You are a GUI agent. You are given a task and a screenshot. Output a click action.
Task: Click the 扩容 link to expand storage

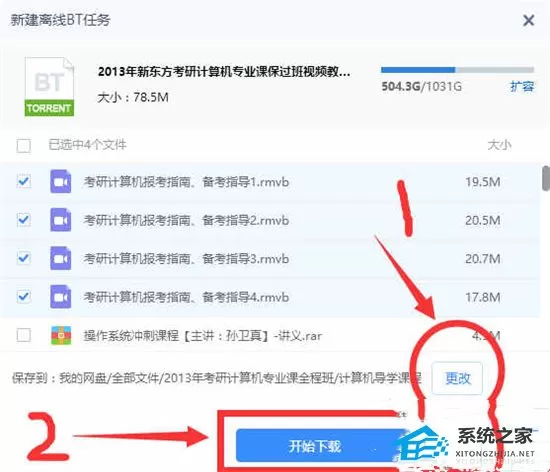522,86
